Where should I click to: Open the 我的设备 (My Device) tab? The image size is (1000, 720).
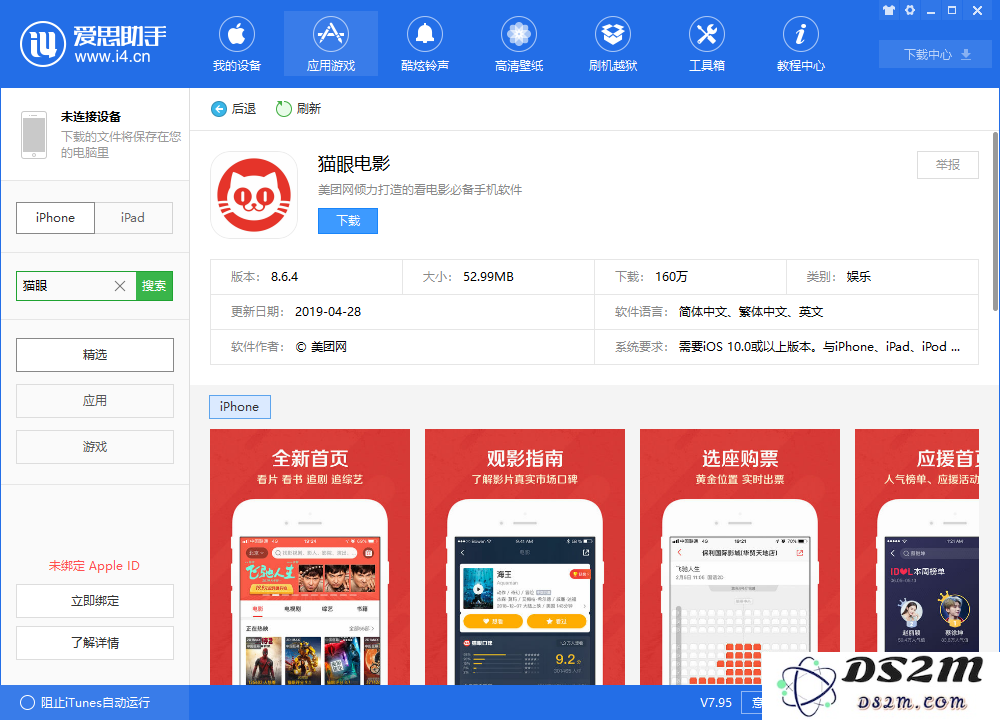pos(237,44)
